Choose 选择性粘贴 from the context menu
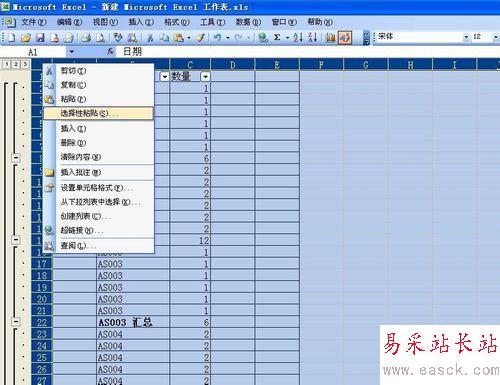The image size is (500, 385). 99,113
